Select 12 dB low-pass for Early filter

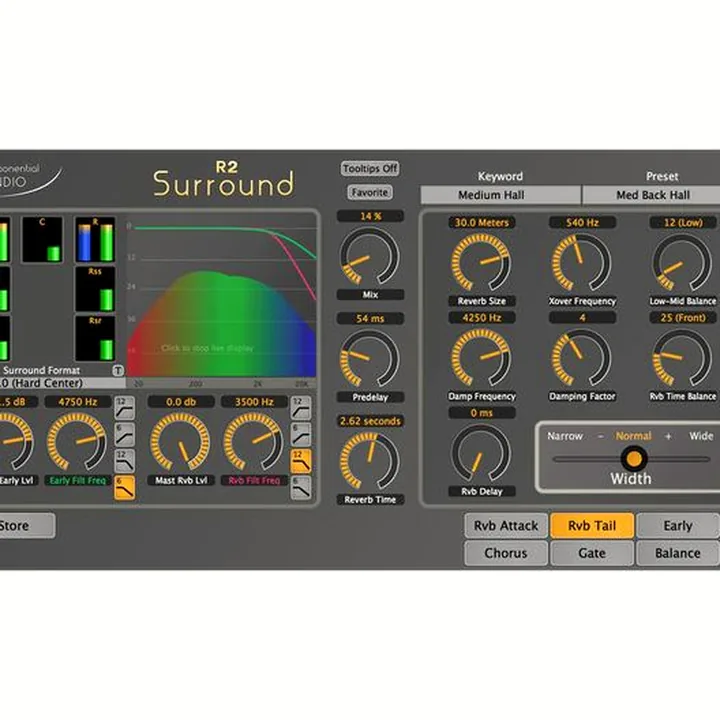point(124,461)
